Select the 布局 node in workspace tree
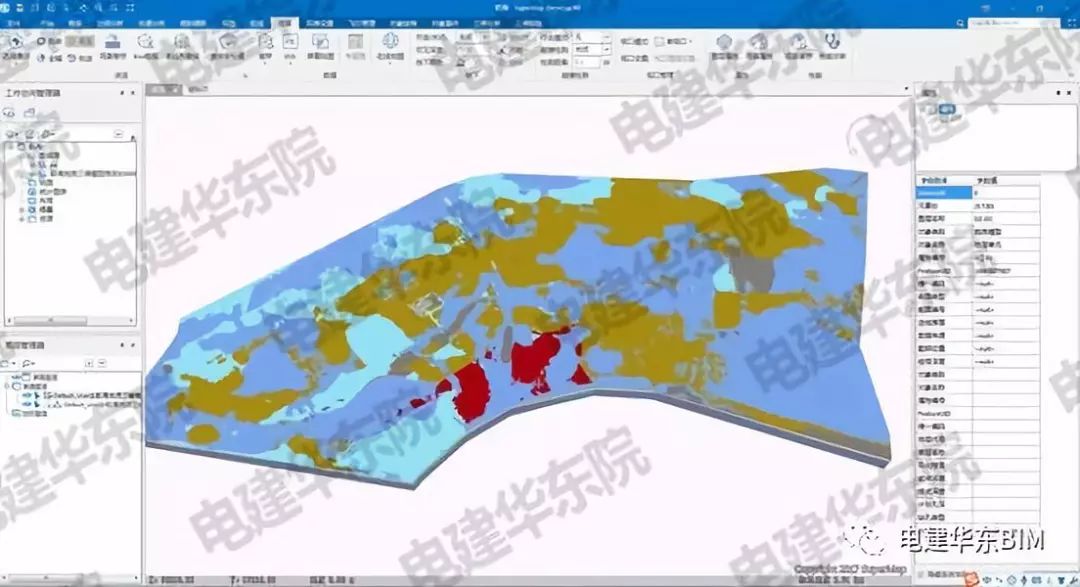This screenshot has height=587, width=1080. pyautogui.click(x=45, y=200)
